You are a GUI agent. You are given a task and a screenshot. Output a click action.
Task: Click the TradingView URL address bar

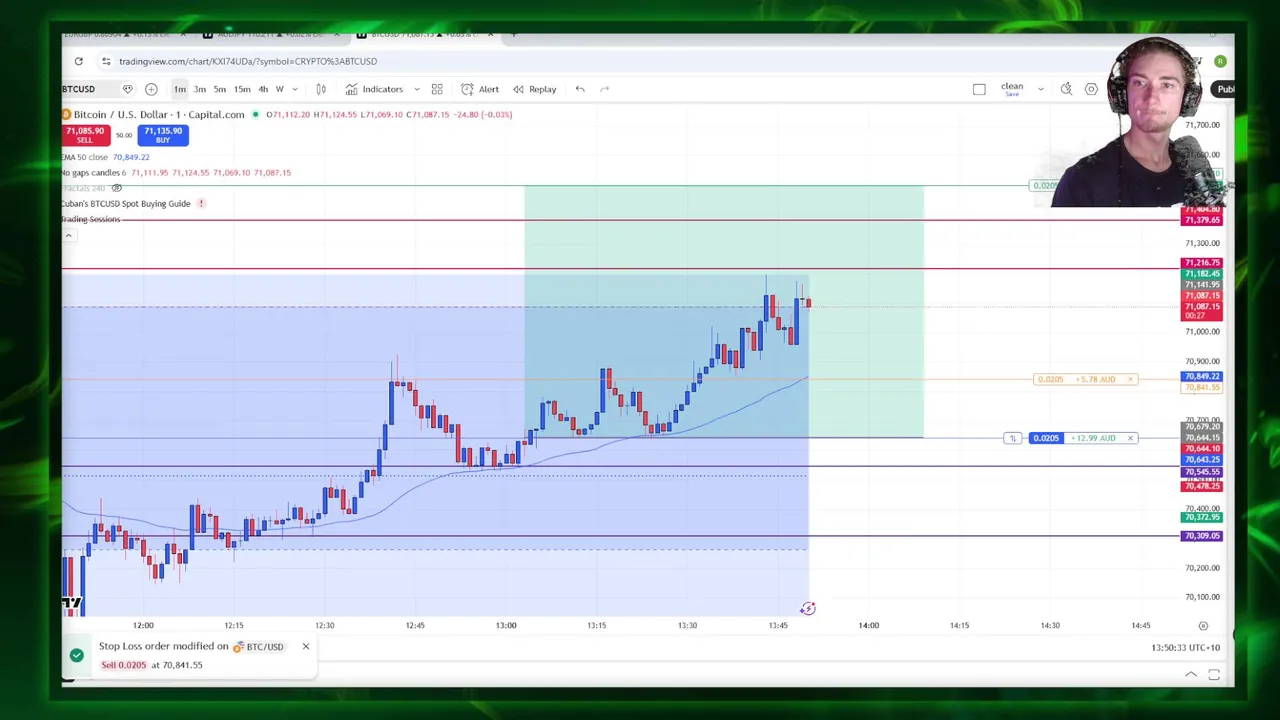pos(248,61)
